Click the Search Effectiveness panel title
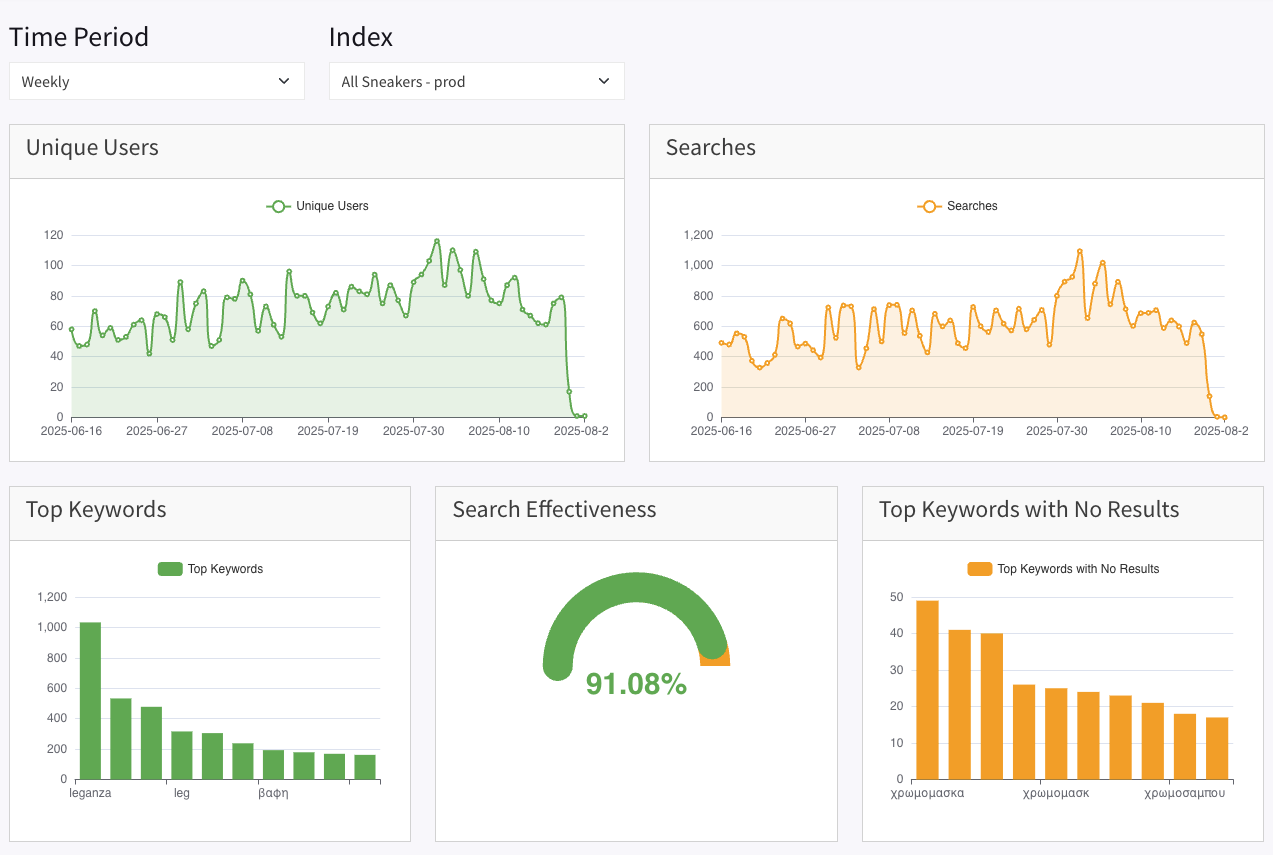The height and width of the screenshot is (855, 1273). coord(555,510)
